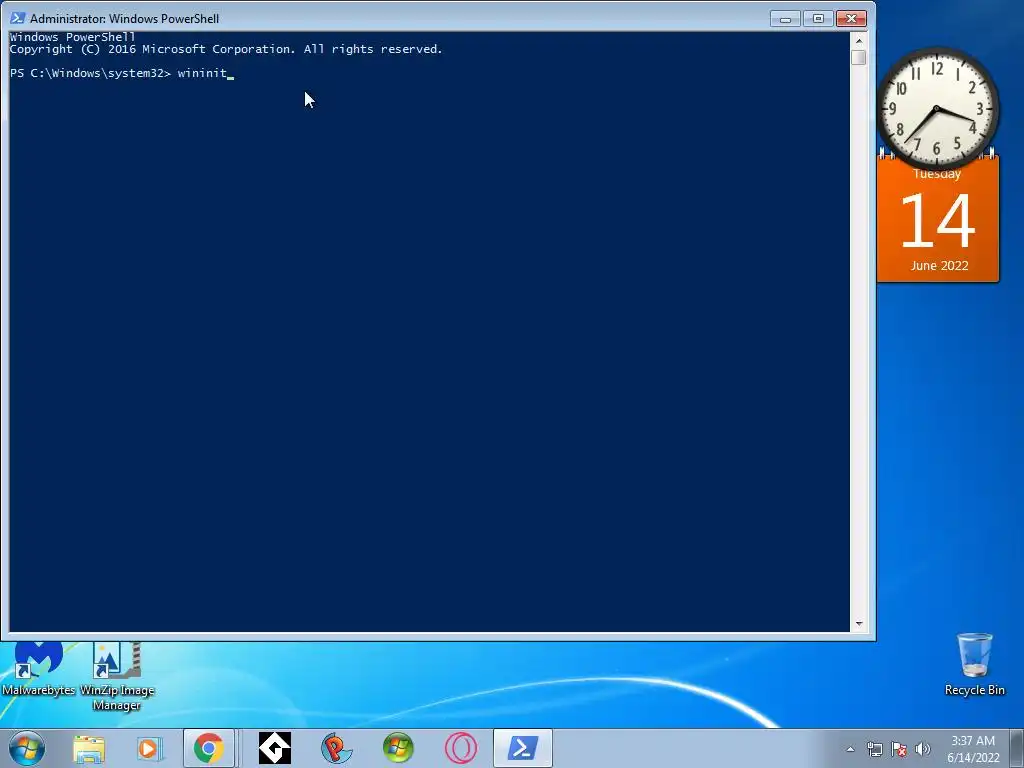Click the PowerShell scrollbar thumb
The width and height of the screenshot is (1024, 768).
pyautogui.click(x=859, y=57)
